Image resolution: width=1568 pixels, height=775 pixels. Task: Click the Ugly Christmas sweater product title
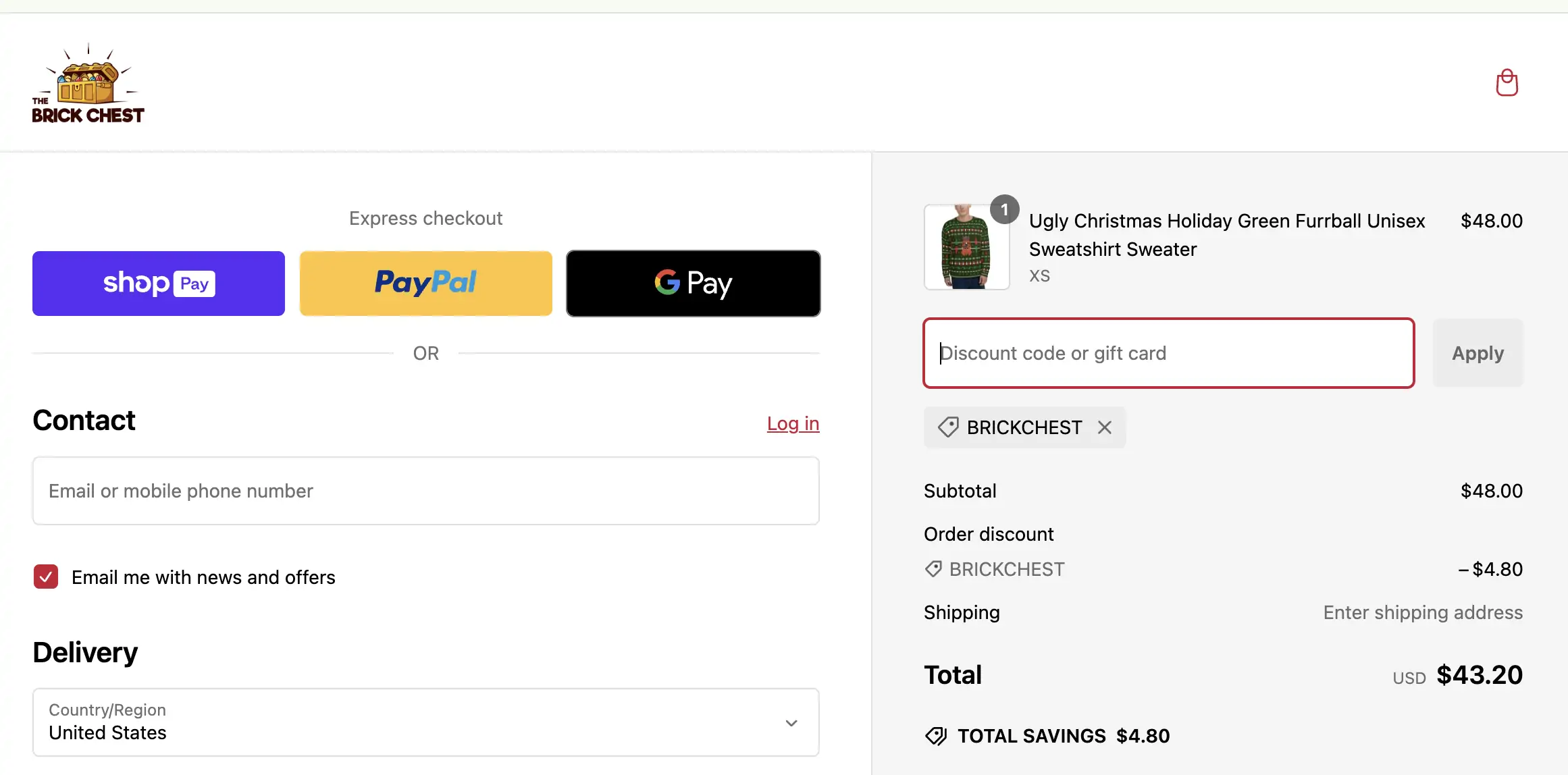tap(1226, 235)
